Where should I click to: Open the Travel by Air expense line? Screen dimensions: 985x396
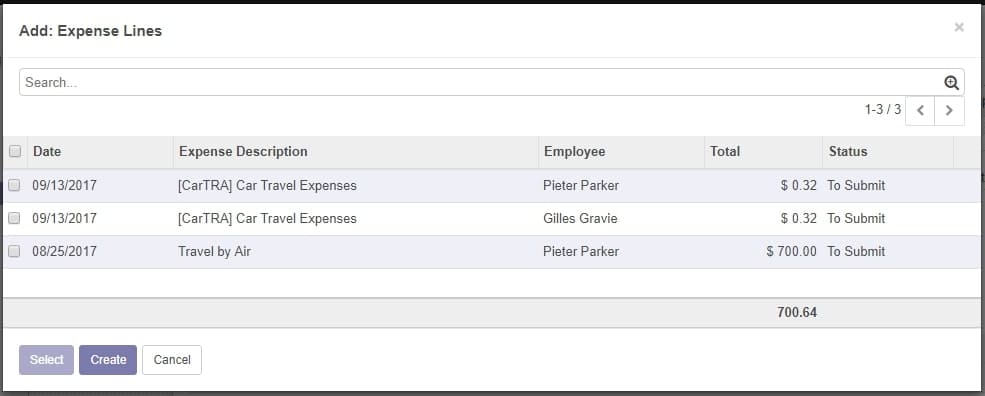coord(214,251)
